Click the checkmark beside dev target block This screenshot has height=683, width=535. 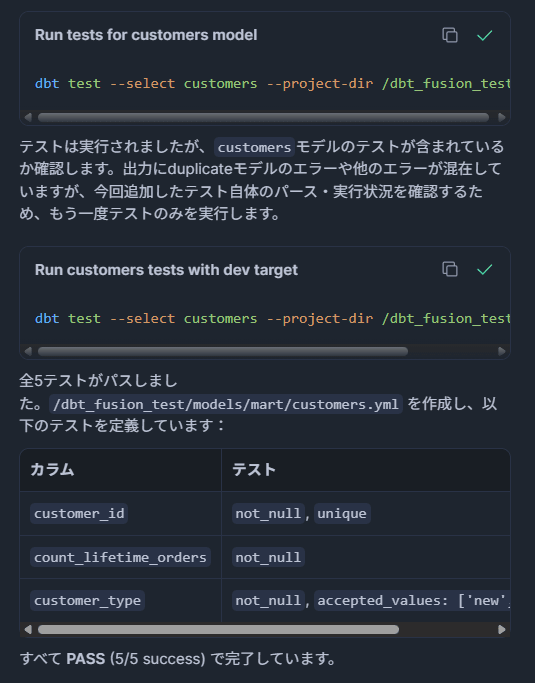pyautogui.click(x=484, y=269)
